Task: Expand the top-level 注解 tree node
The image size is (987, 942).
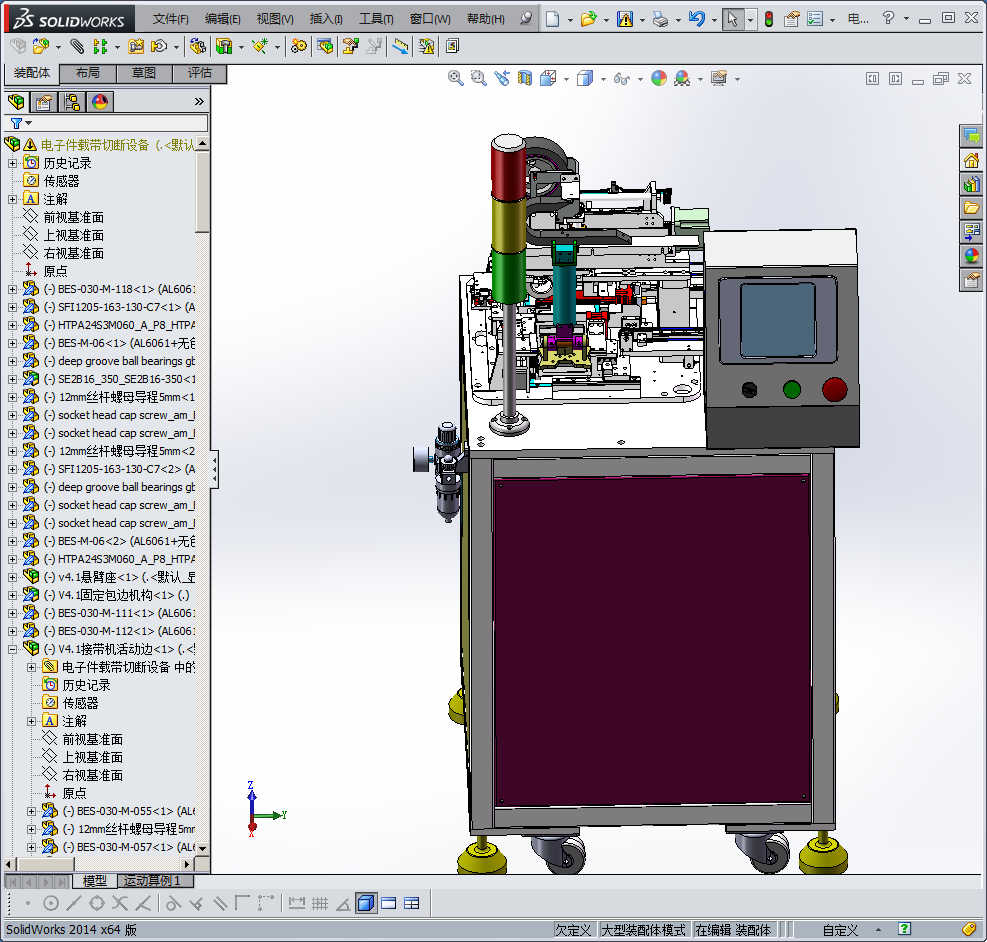Action: pyautogui.click(x=12, y=199)
